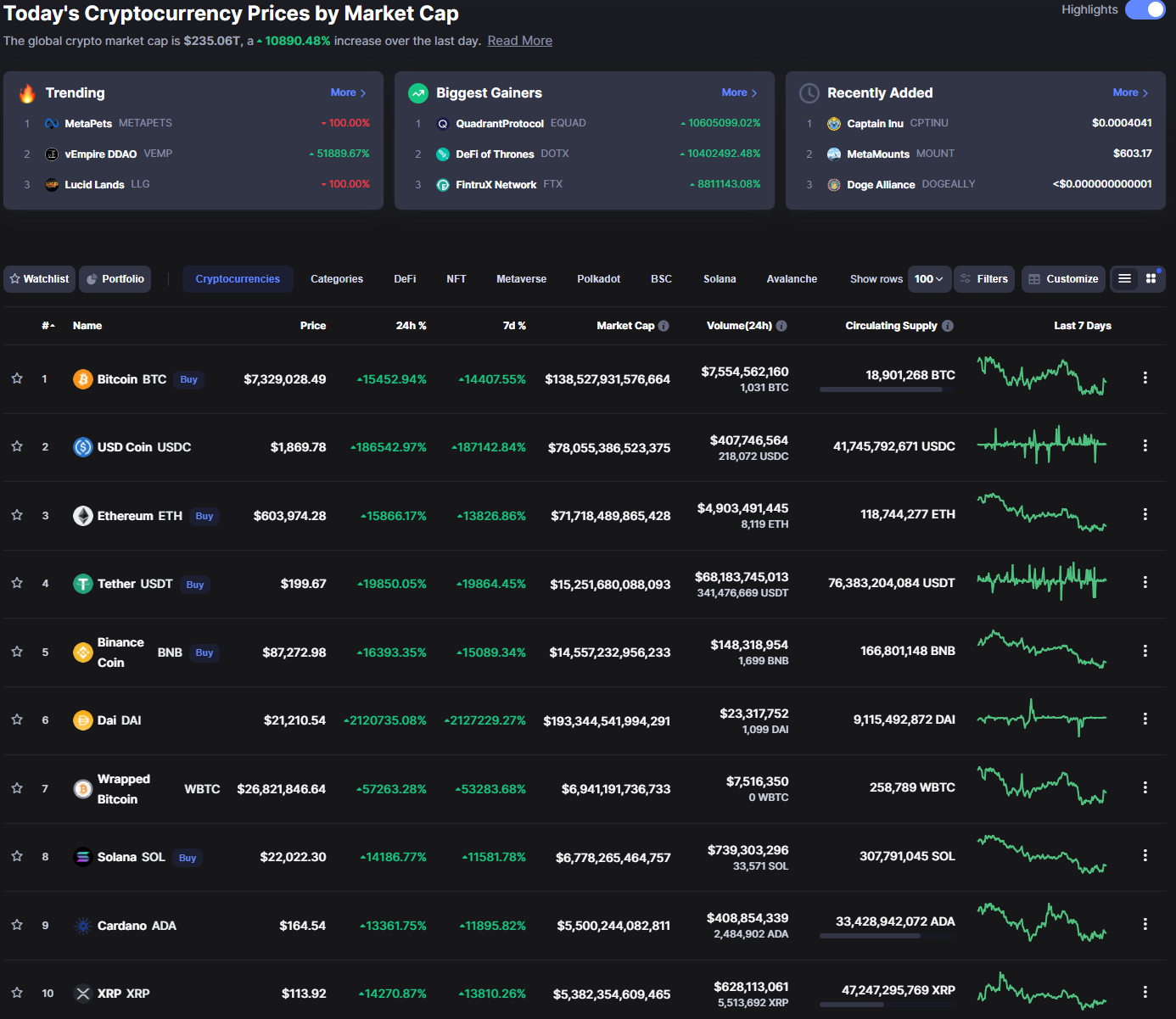
Task: Click the Solana logo icon
Action: pyautogui.click(x=83, y=857)
